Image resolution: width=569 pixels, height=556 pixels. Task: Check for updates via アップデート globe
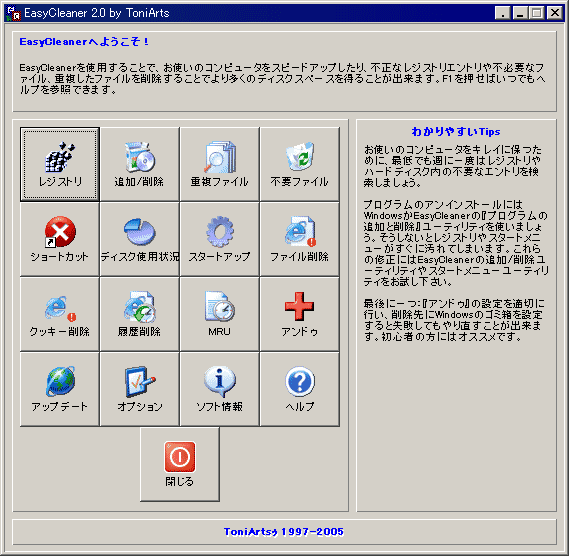pyautogui.click(x=60, y=389)
